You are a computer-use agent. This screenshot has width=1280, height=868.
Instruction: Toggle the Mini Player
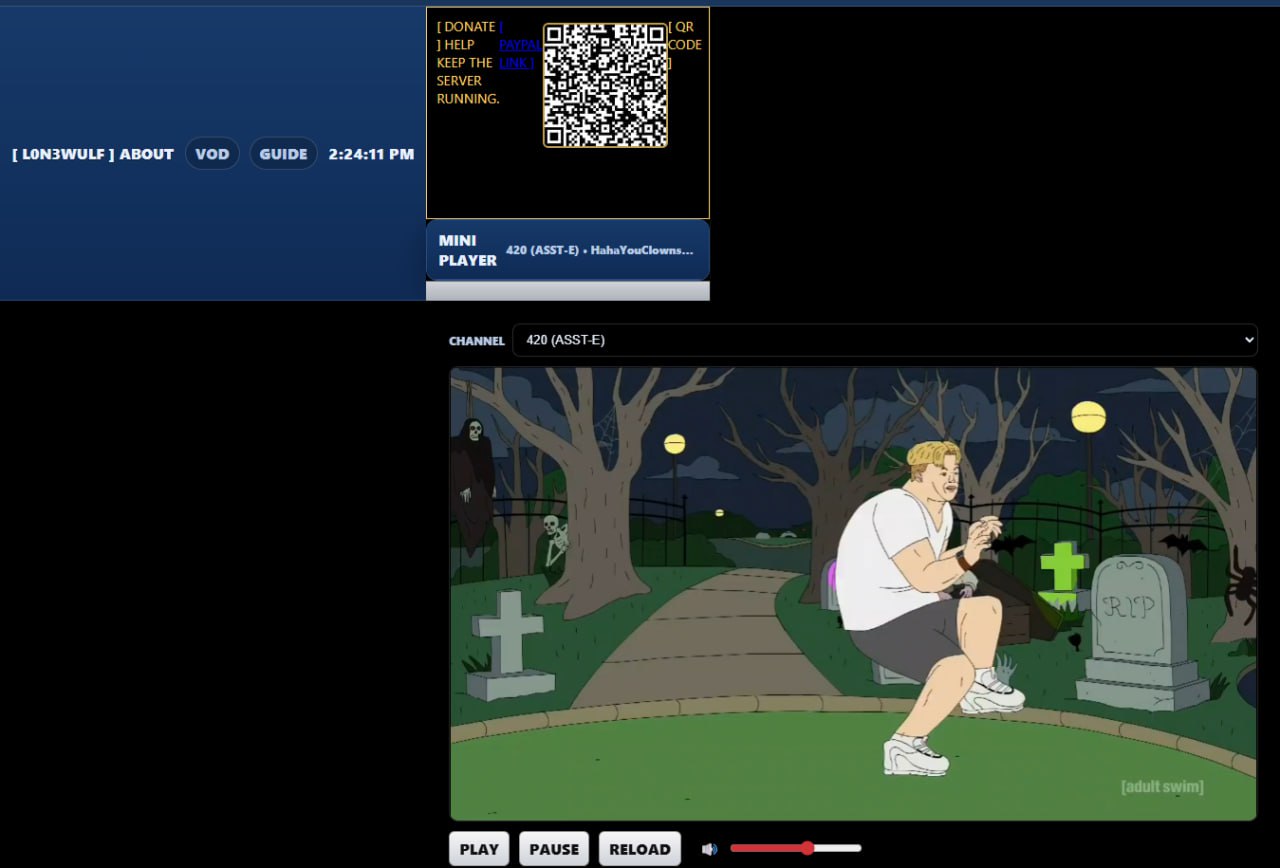(x=467, y=250)
